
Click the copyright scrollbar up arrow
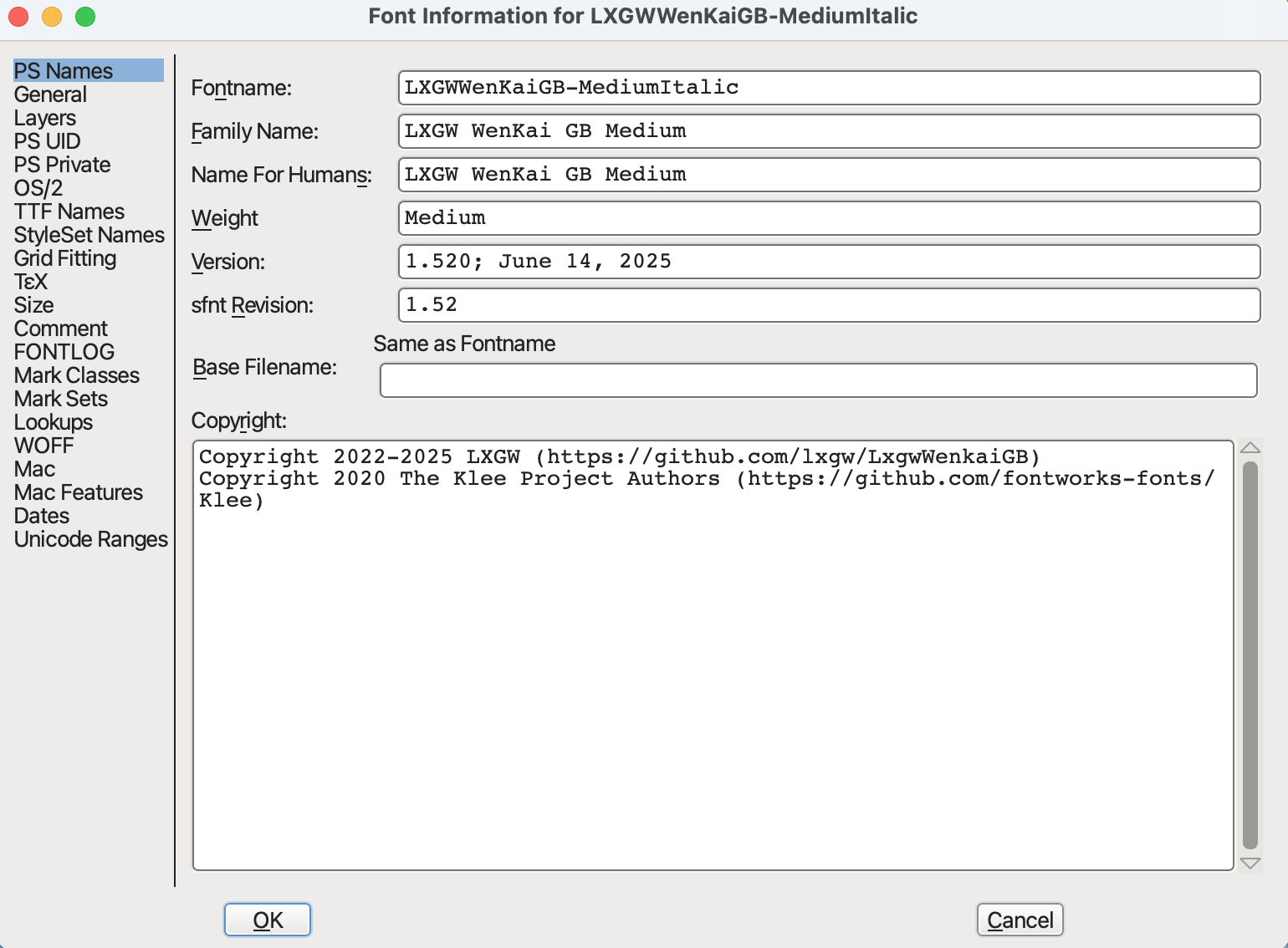(1250, 448)
